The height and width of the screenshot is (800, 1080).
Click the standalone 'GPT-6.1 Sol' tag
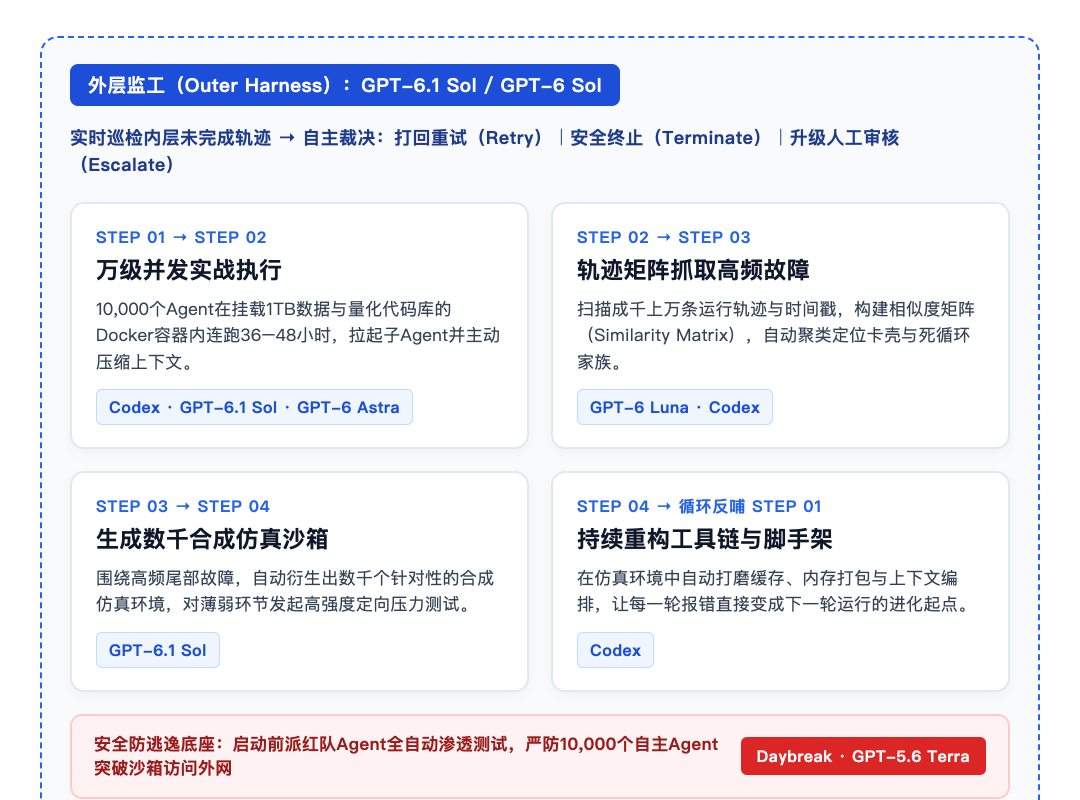(158, 650)
